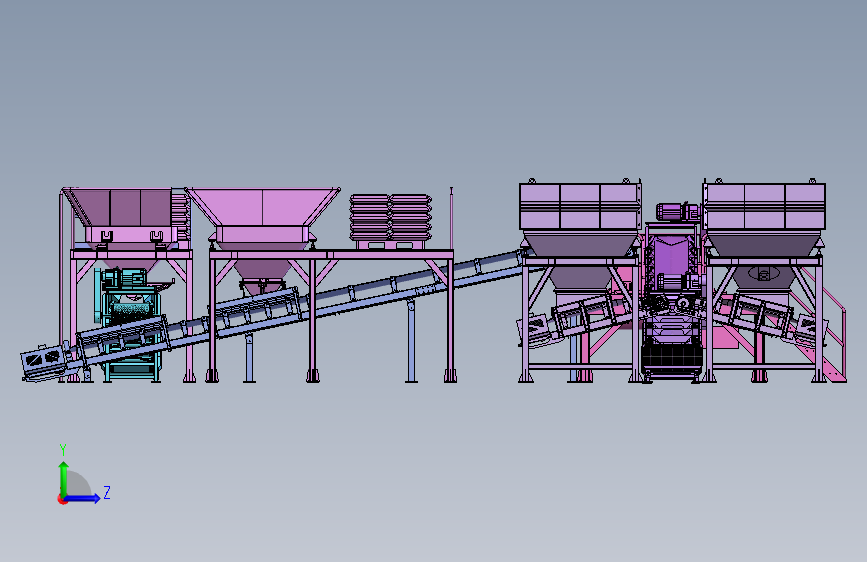Select the stacked bags on the pallet
867x562 pixels.
coord(390,217)
